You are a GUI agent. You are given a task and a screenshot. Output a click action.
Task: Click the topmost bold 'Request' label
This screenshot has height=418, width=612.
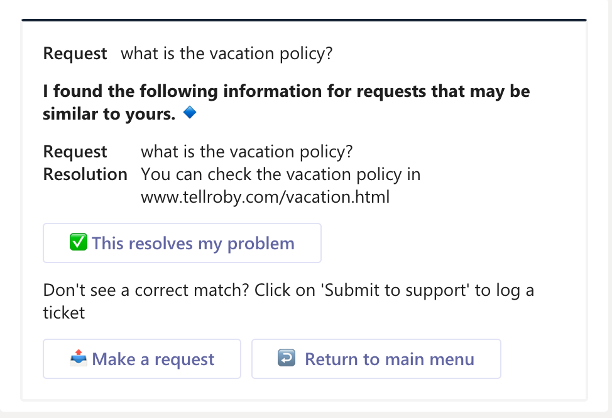(x=75, y=53)
